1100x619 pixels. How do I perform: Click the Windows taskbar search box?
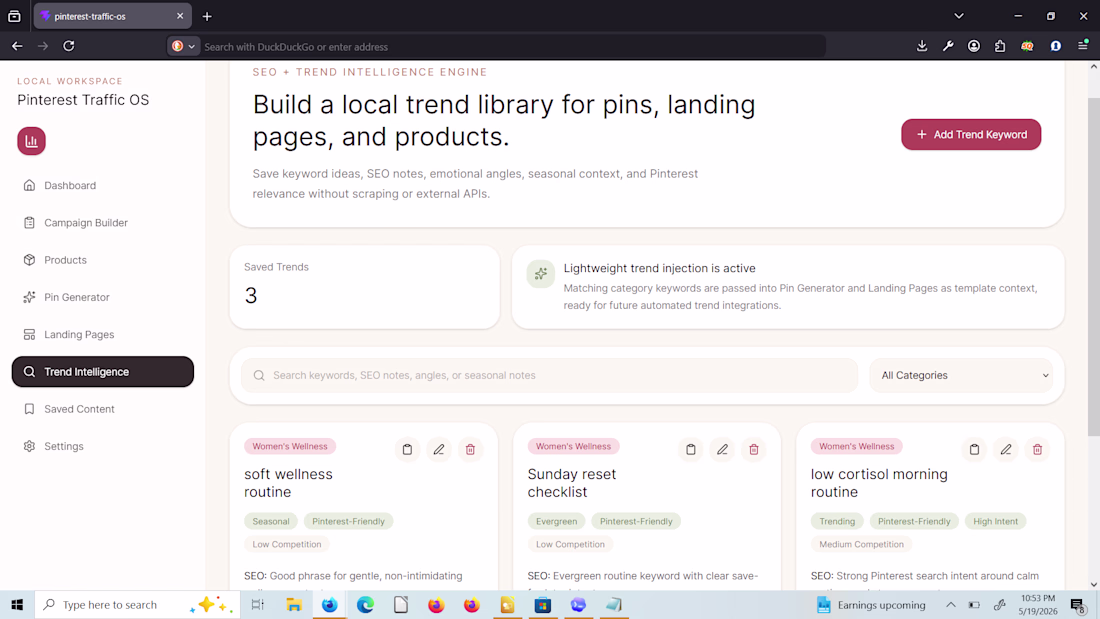[x=138, y=604]
